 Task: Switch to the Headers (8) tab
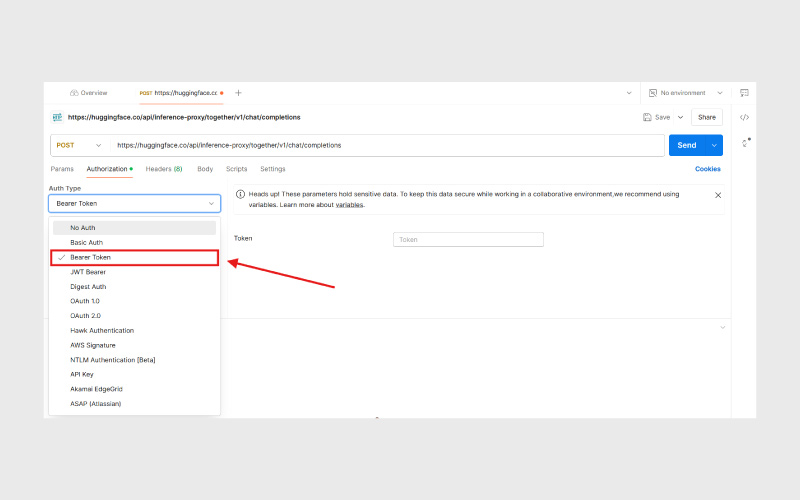(163, 169)
